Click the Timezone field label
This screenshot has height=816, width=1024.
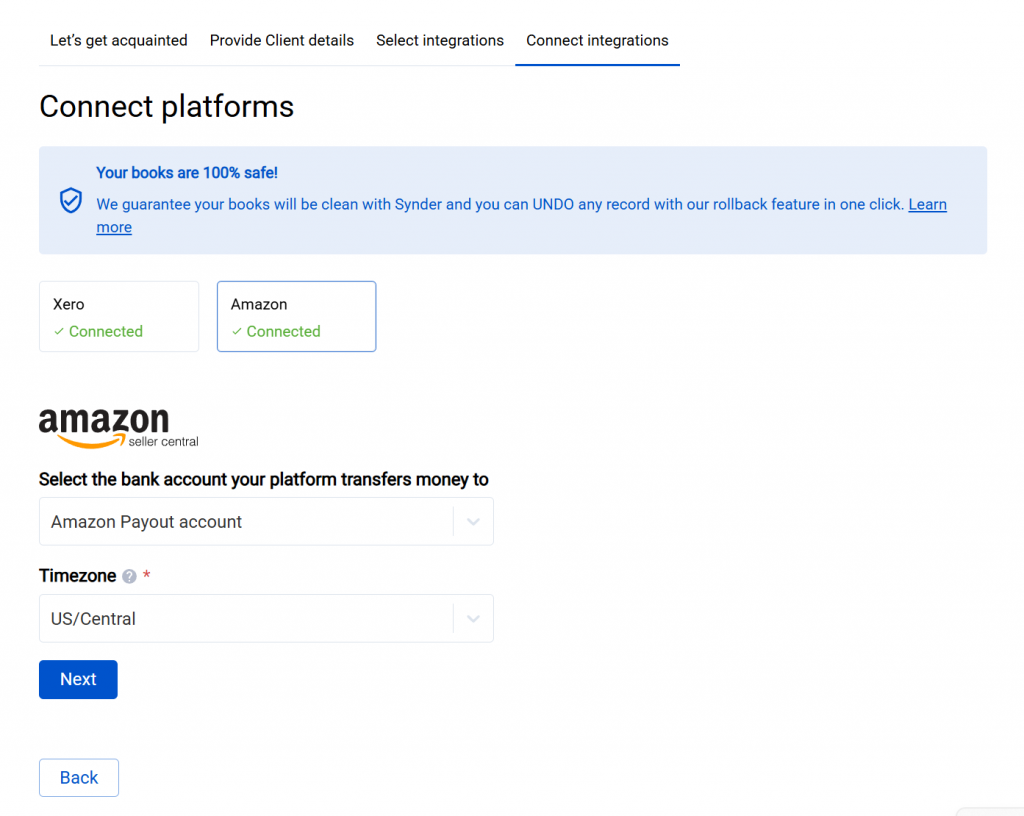point(78,576)
